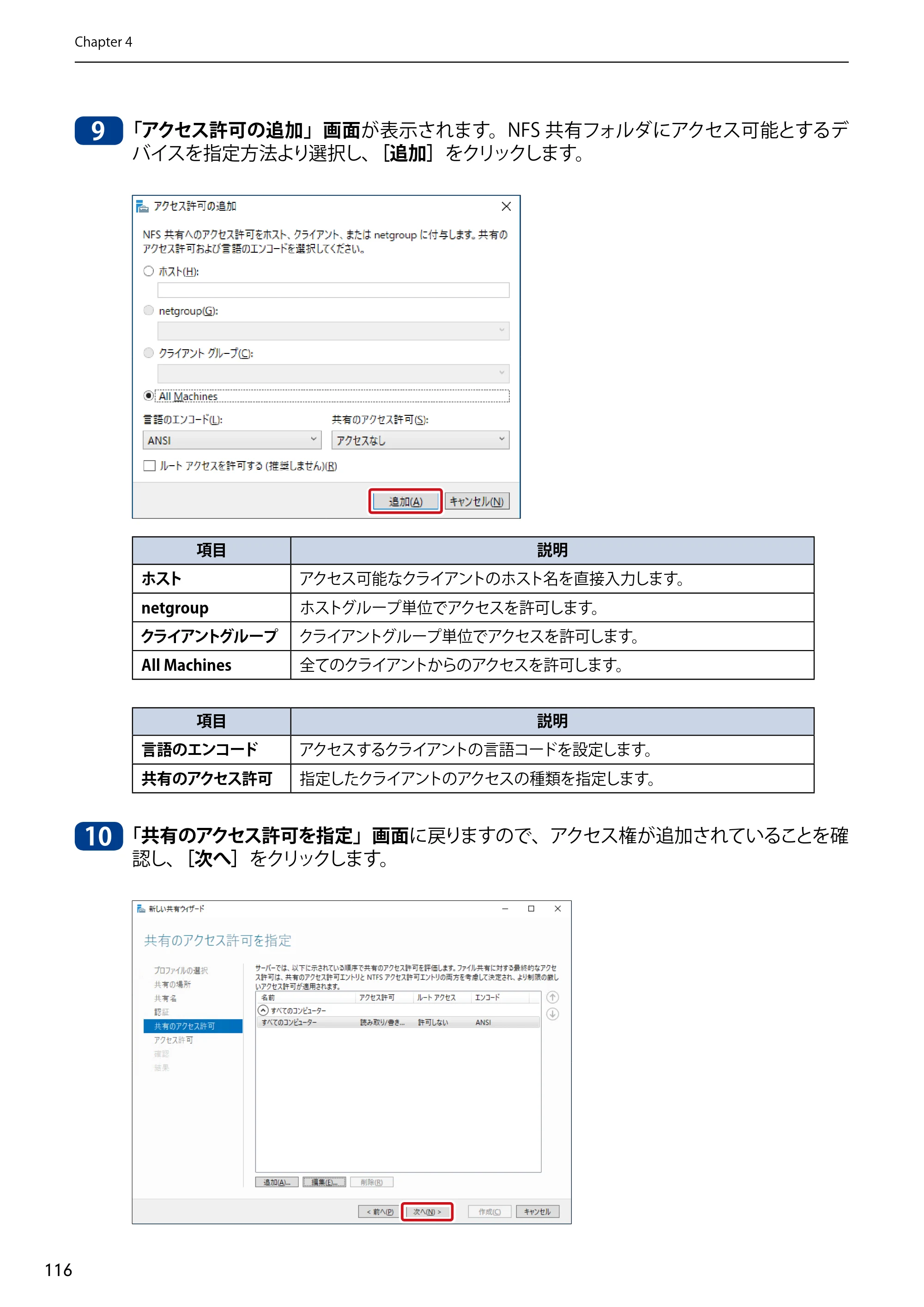Enable ルート アクセスを許可する checkbox
Image resolution: width=924 pixels, height=1307 pixels.
click(x=150, y=466)
